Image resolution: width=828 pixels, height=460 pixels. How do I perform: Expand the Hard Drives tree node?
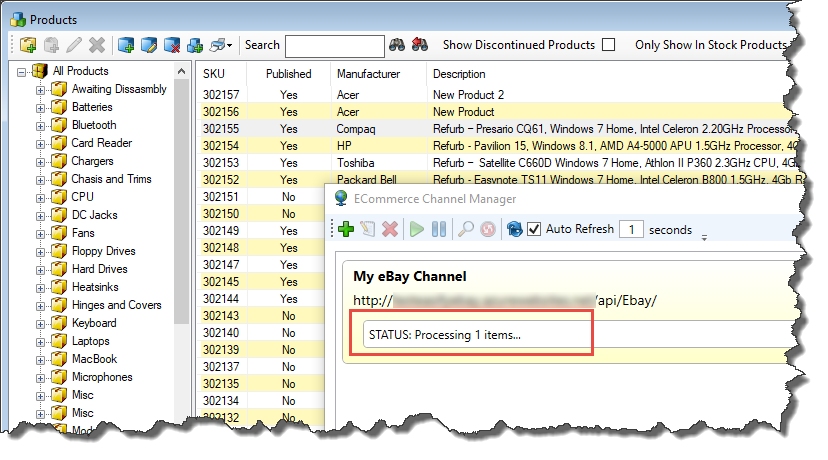(42, 269)
